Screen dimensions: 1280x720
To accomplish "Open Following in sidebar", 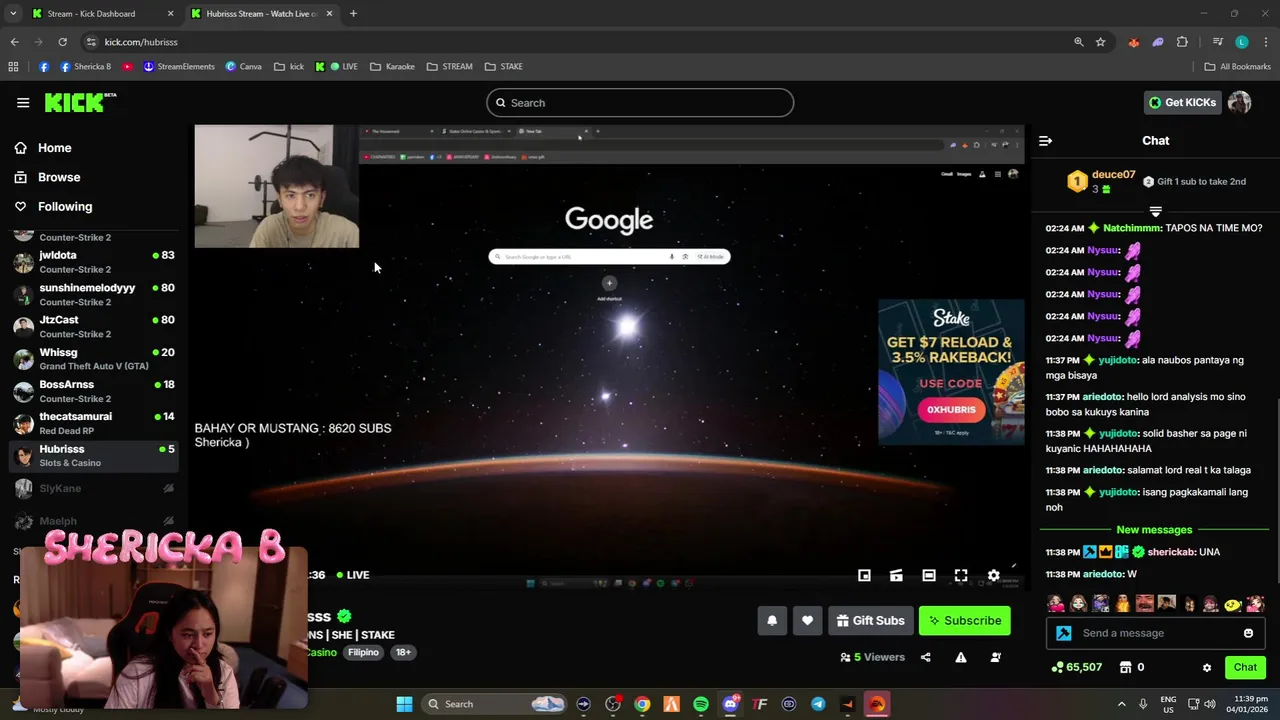I will pyautogui.click(x=65, y=207).
